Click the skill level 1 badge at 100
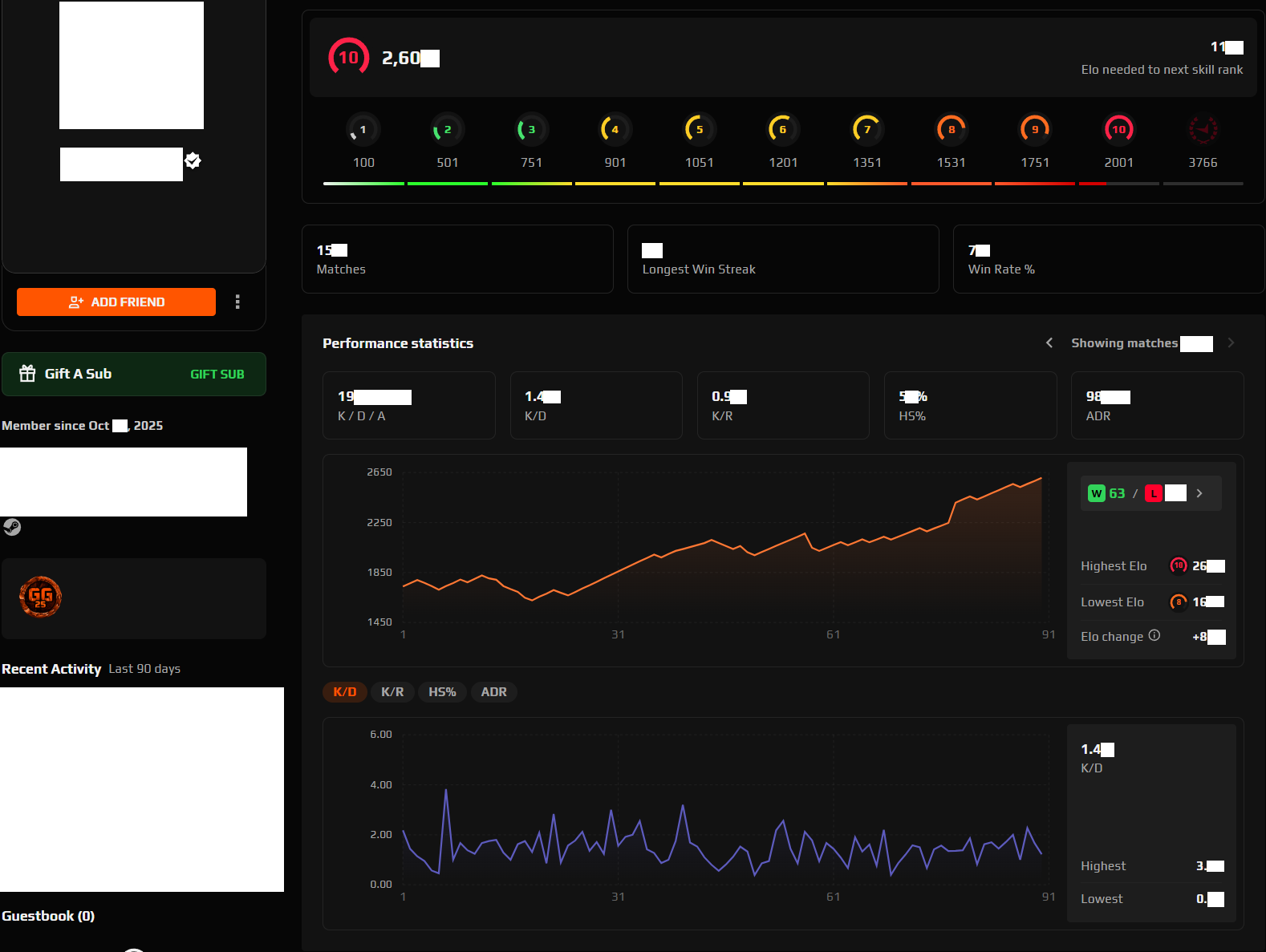 [x=363, y=129]
